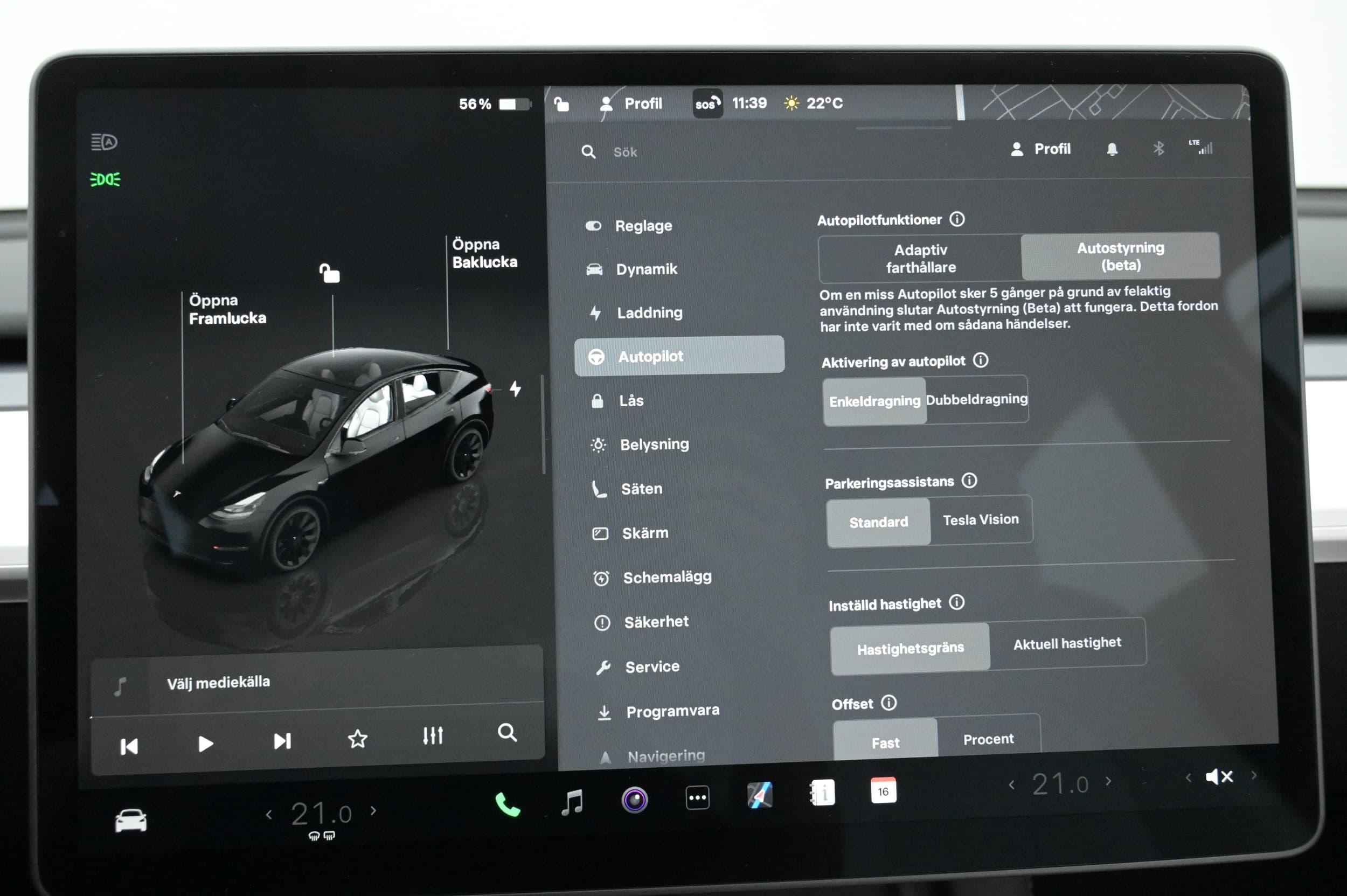Open charge port via lightning bolt by car
The width and height of the screenshot is (1347, 896).
pos(516,388)
